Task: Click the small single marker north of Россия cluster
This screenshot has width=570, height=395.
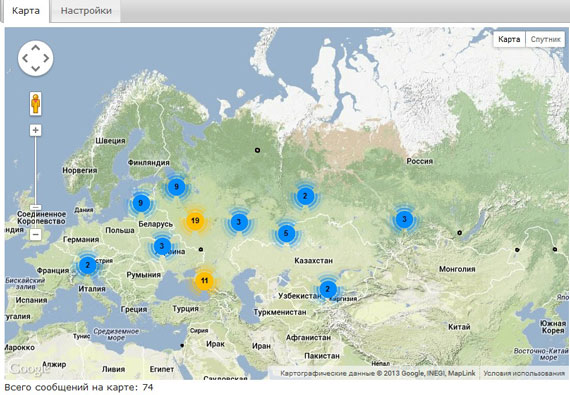Action: [x=257, y=150]
